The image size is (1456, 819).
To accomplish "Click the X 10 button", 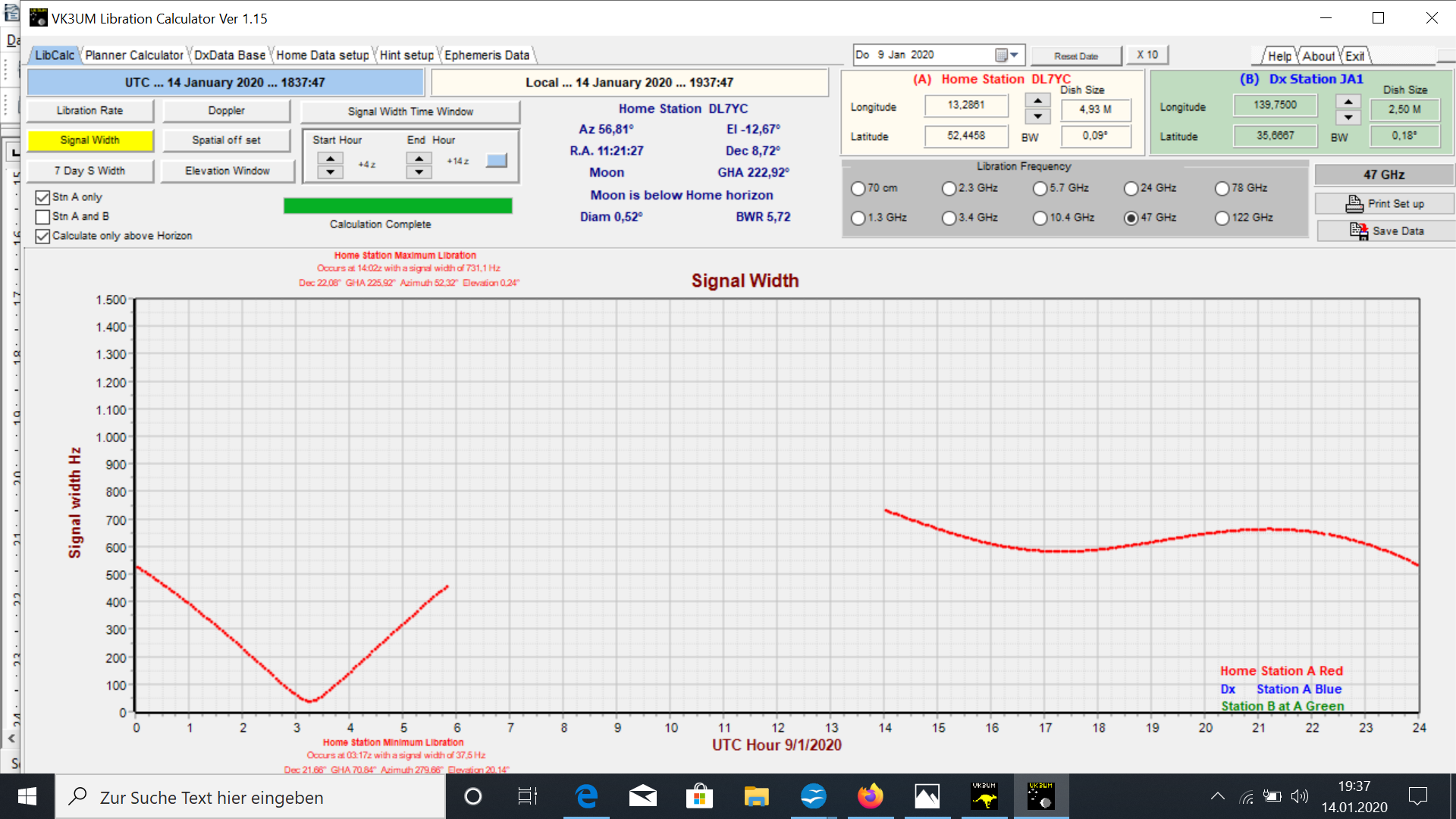I will 1147,55.
